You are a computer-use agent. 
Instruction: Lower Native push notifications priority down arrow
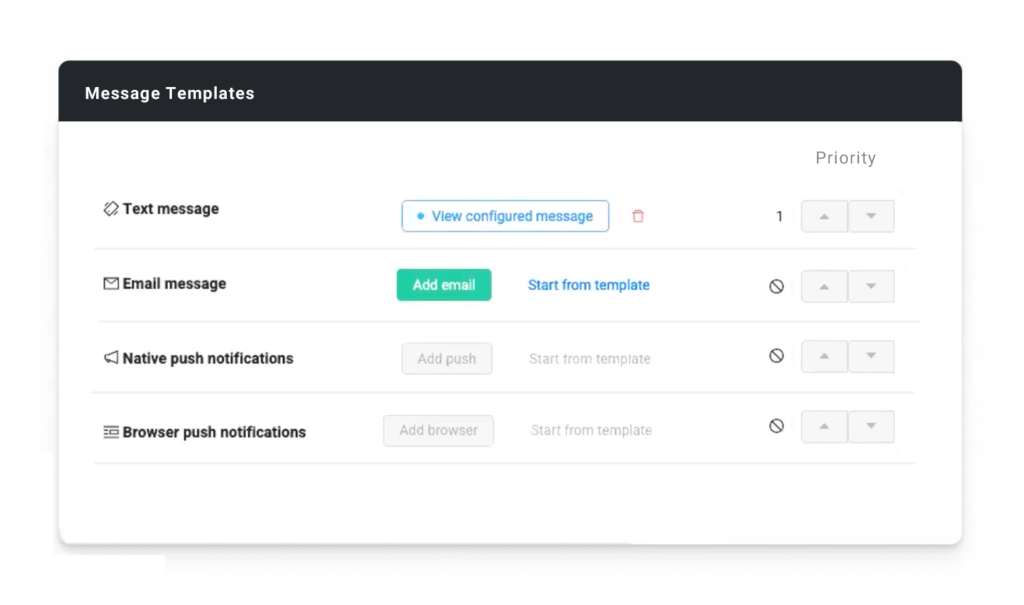[871, 356]
